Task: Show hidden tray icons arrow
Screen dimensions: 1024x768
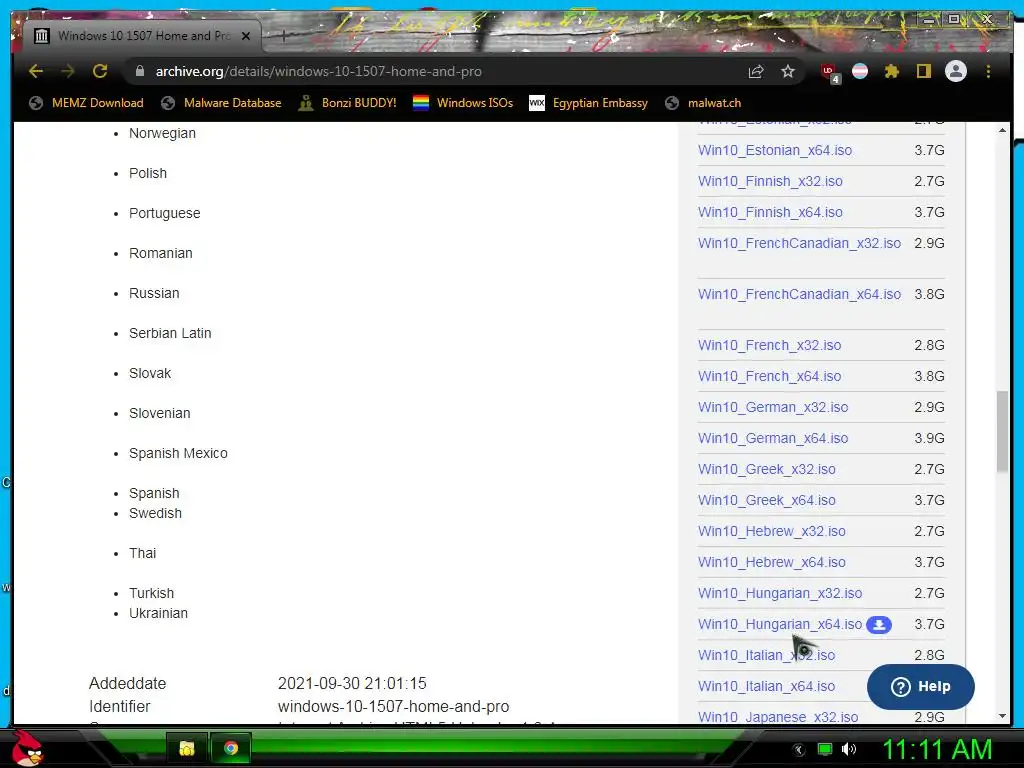Action: 799,750
